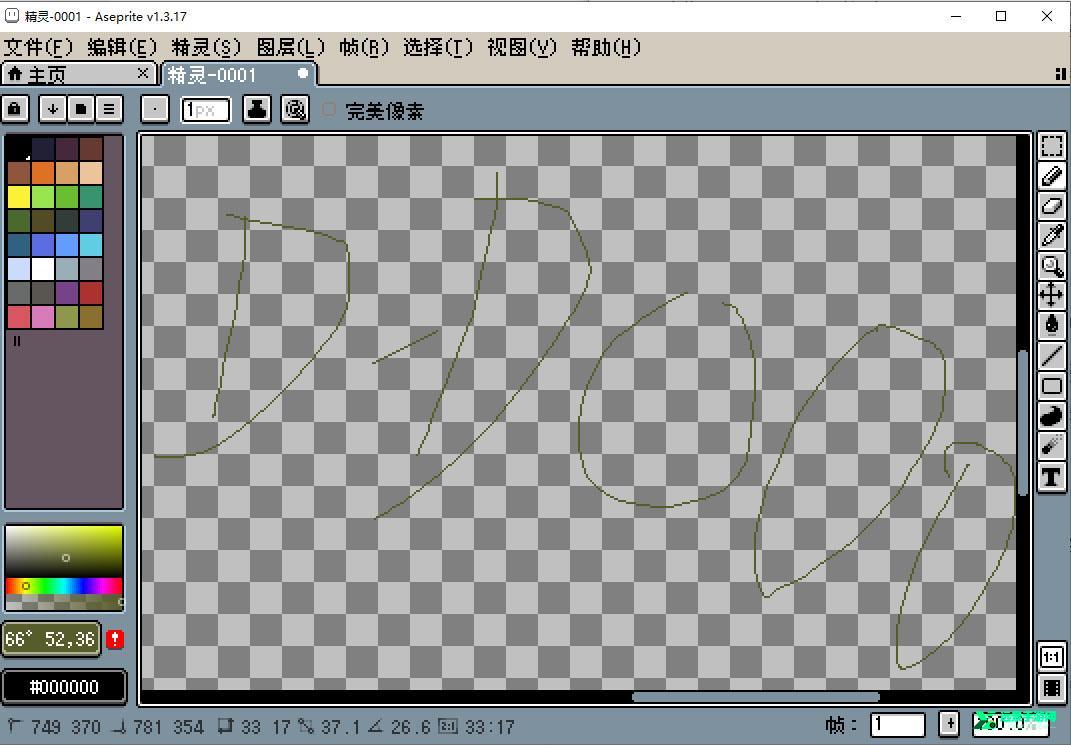Select the pencil tool
The width and height of the screenshot is (1071, 745).
point(1052,175)
